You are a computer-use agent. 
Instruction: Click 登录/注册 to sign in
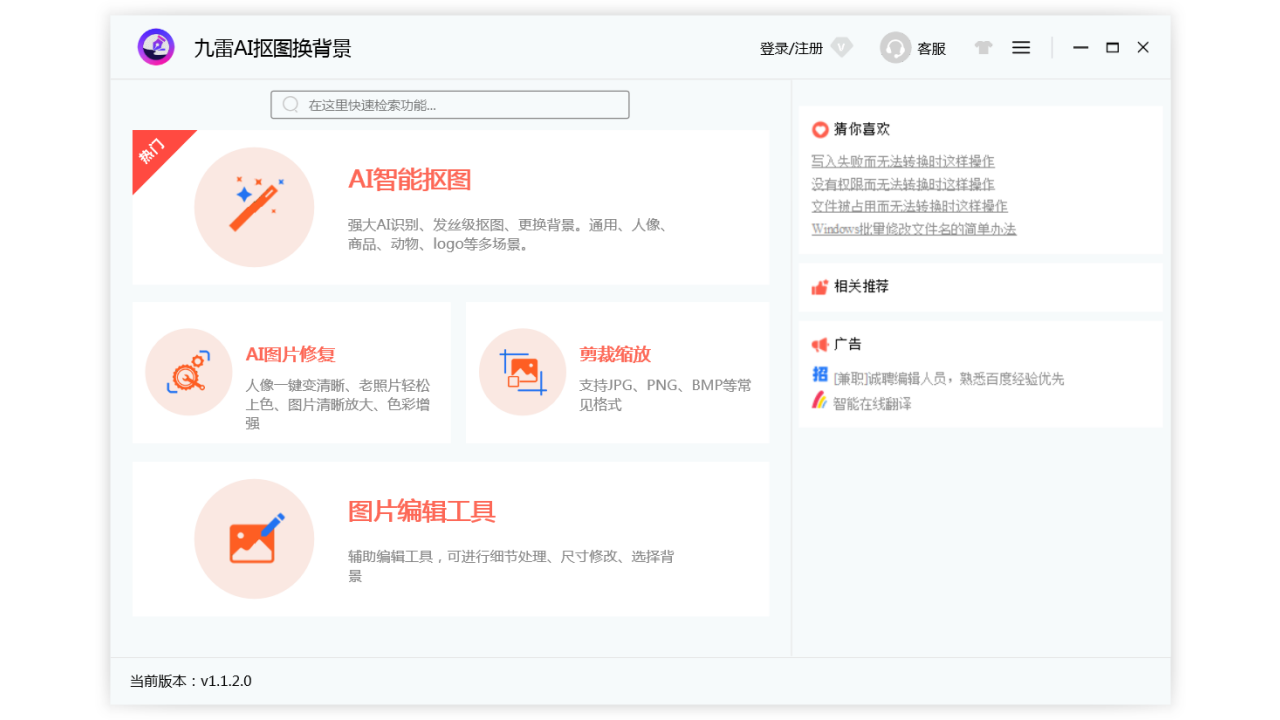point(791,48)
